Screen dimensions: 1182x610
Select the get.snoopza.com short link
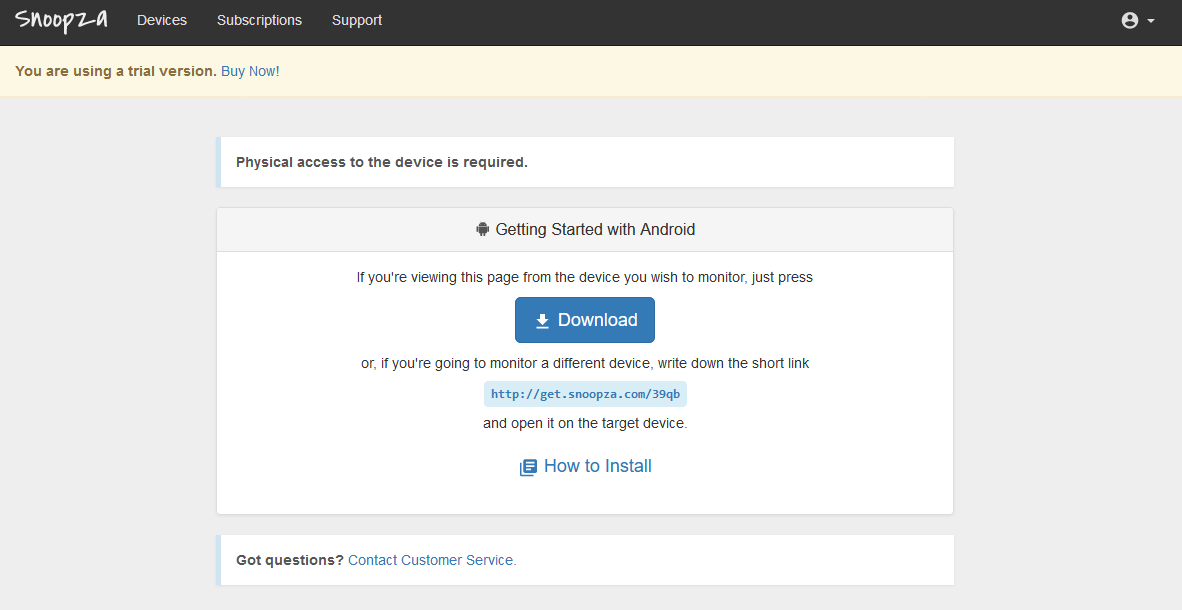tap(585, 394)
